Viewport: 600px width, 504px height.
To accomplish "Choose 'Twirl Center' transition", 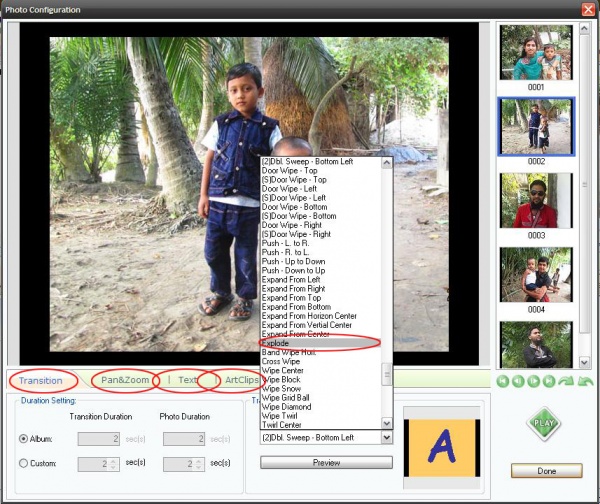I will click(x=321, y=425).
